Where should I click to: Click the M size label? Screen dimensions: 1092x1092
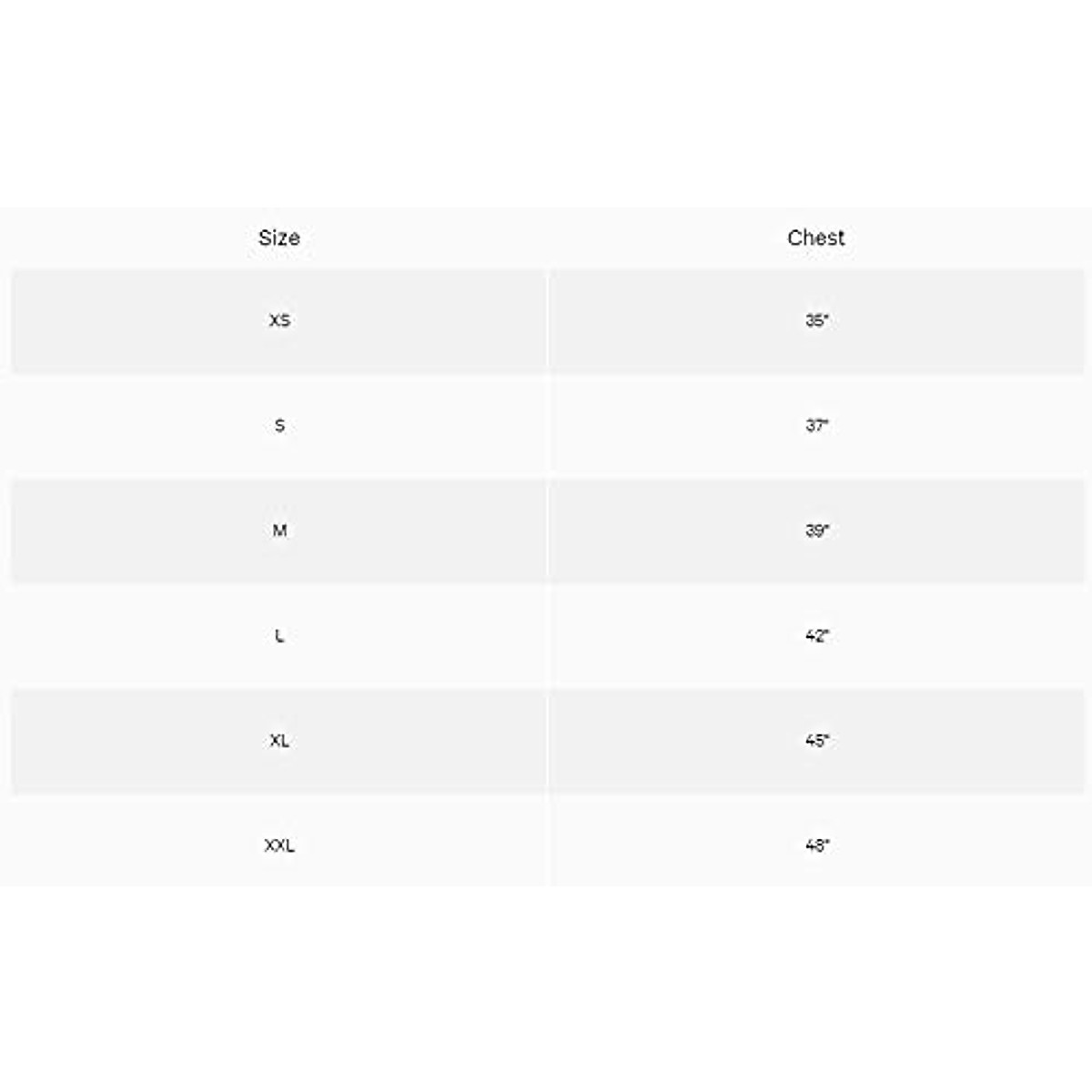point(279,531)
